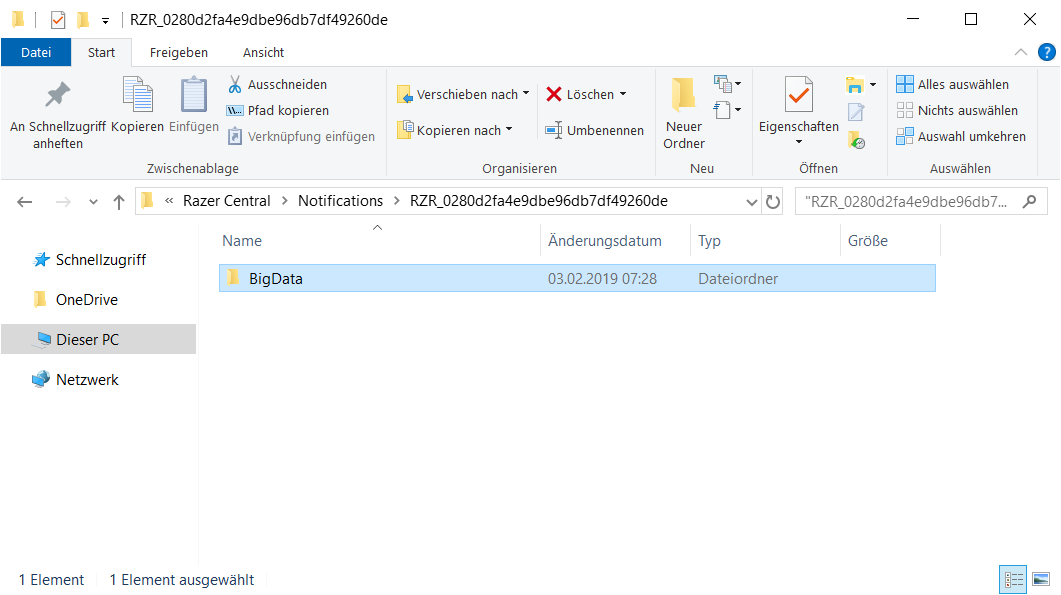Screen dimensions: 1061x595
Task: Click Ausschneiden scissors button
Action: click(x=277, y=85)
